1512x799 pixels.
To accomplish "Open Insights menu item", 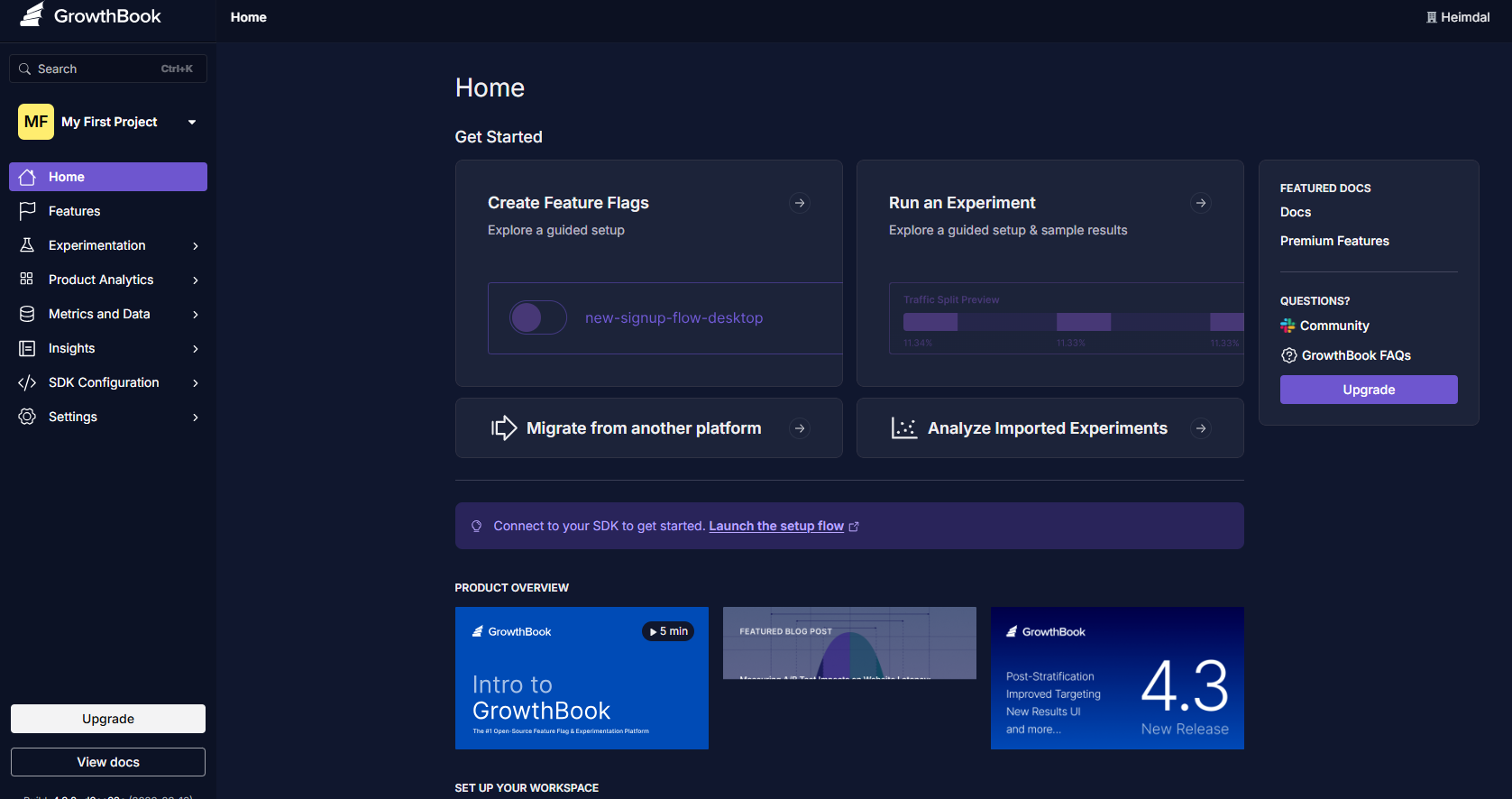I will (x=108, y=348).
